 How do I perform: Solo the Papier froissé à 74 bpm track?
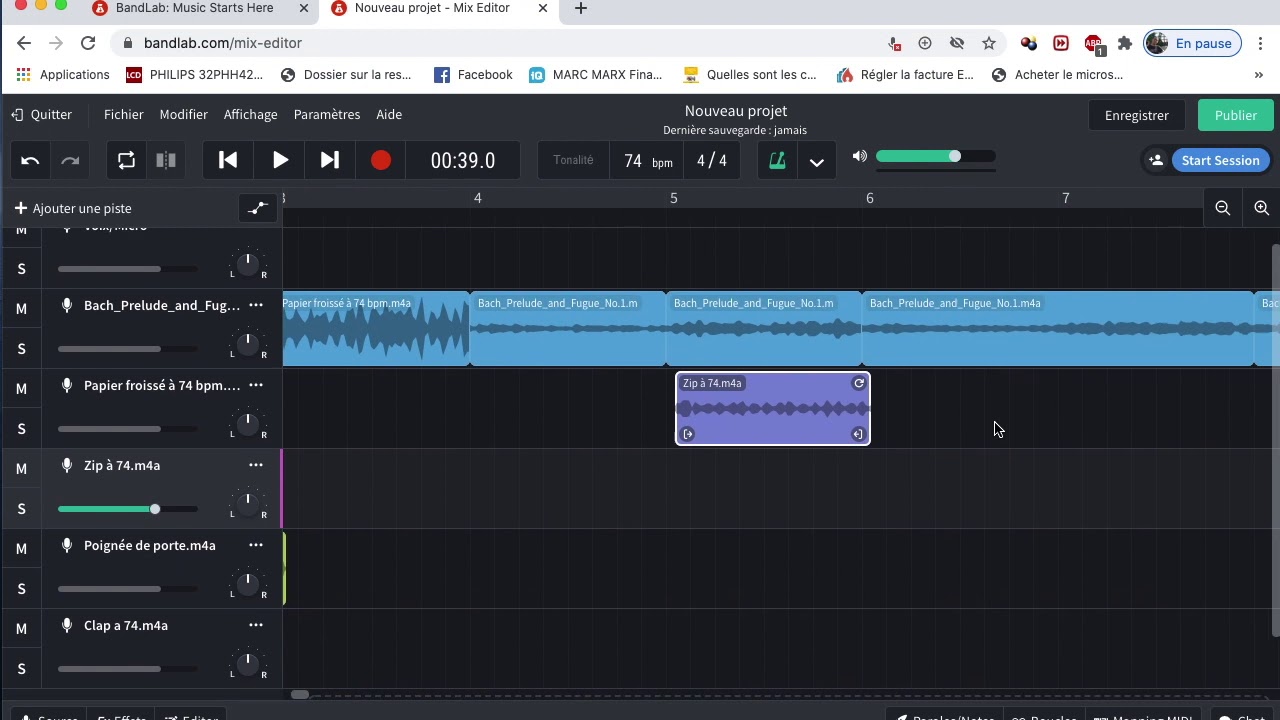(x=21, y=429)
